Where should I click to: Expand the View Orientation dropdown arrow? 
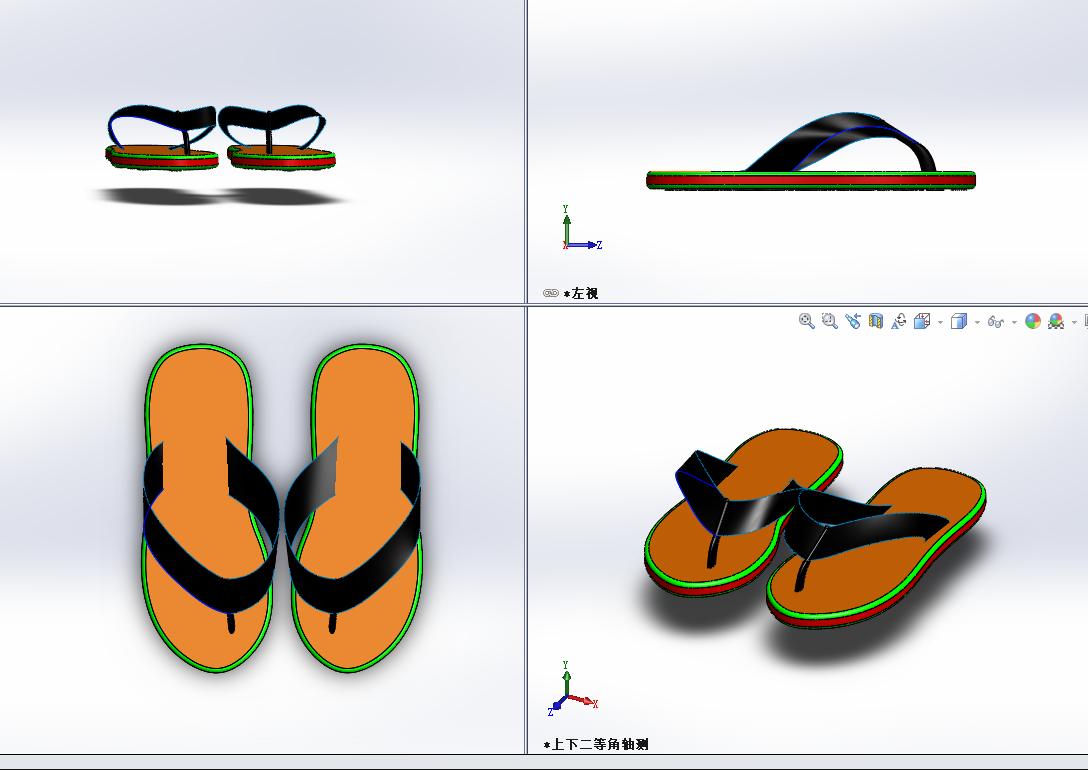(940, 322)
